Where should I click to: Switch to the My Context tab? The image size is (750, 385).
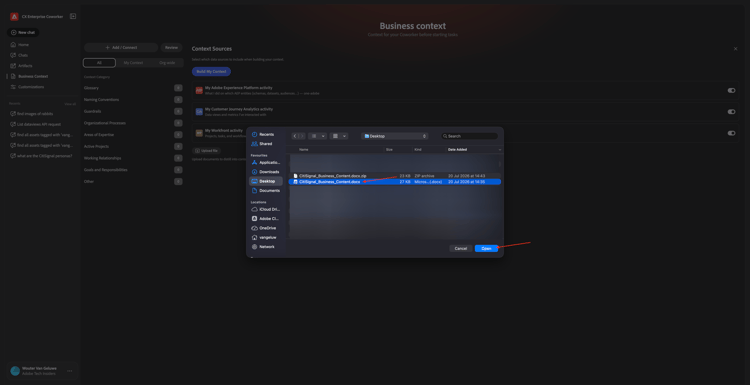point(133,63)
